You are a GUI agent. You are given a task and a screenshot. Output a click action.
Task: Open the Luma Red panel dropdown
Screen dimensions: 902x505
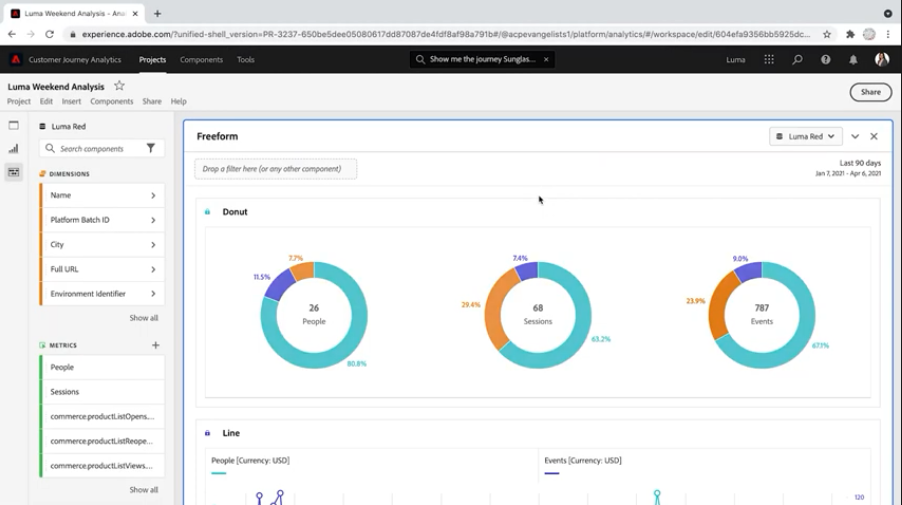click(x=805, y=136)
